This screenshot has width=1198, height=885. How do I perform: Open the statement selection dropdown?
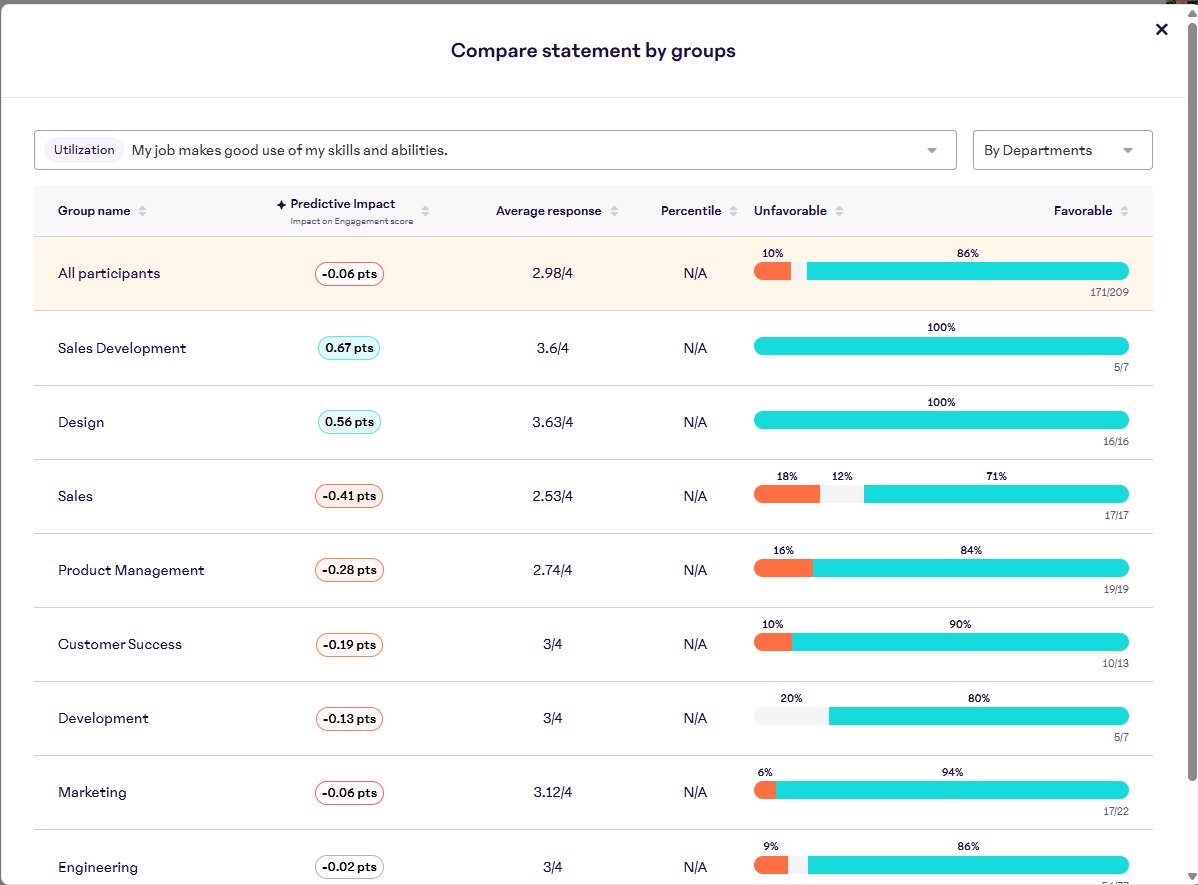pos(931,151)
